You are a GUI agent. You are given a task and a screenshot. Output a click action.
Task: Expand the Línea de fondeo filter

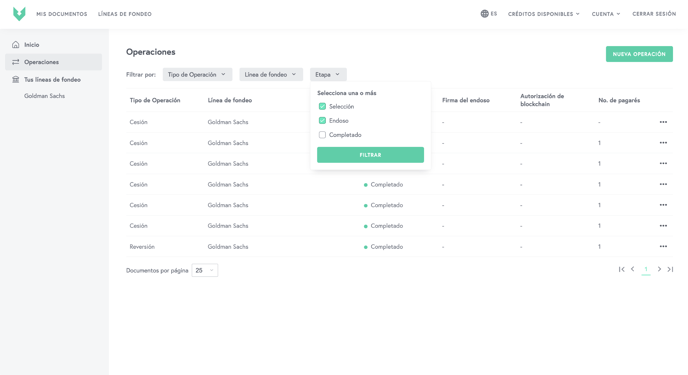click(x=271, y=75)
